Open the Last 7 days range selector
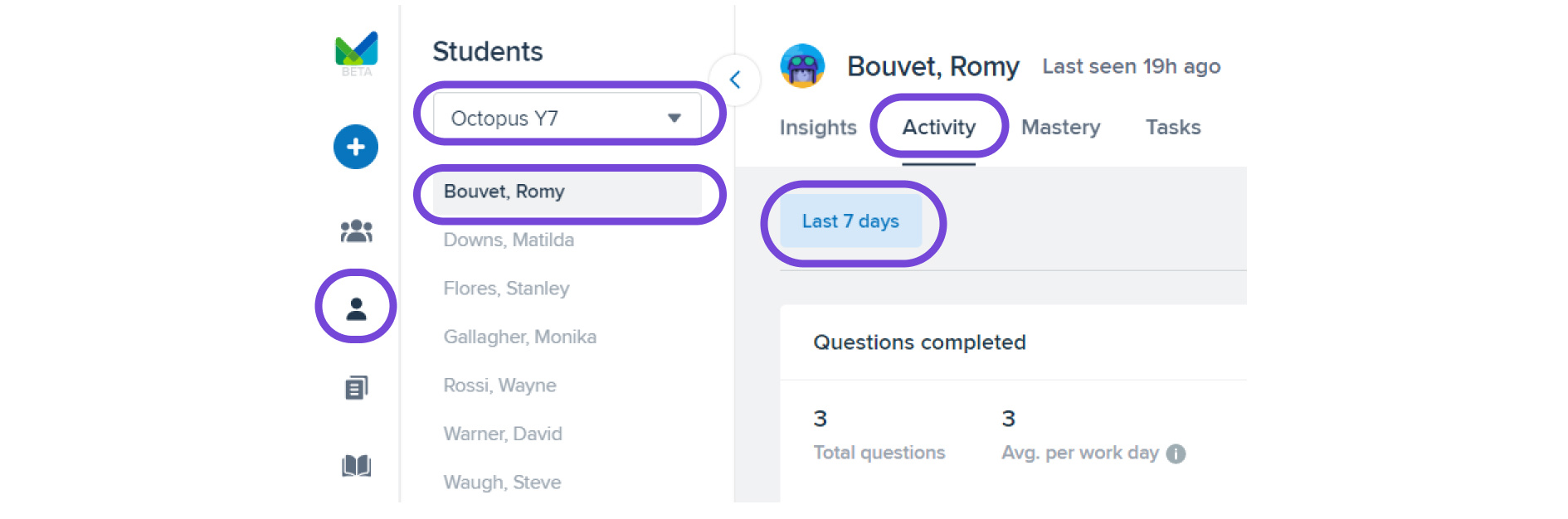This screenshot has height=519, width=1568. click(851, 221)
